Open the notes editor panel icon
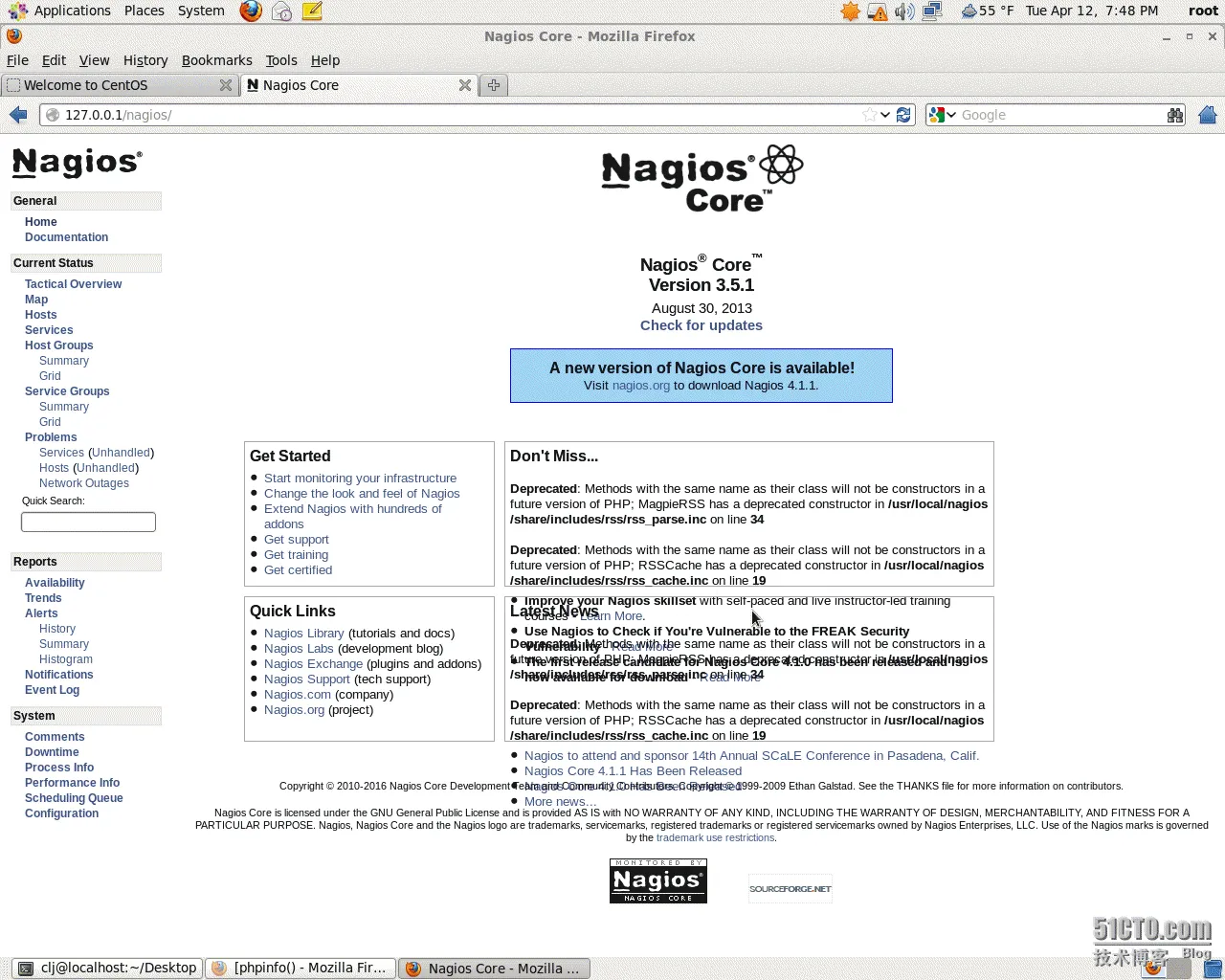The width and height of the screenshot is (1225, 980). click(312, 11)
